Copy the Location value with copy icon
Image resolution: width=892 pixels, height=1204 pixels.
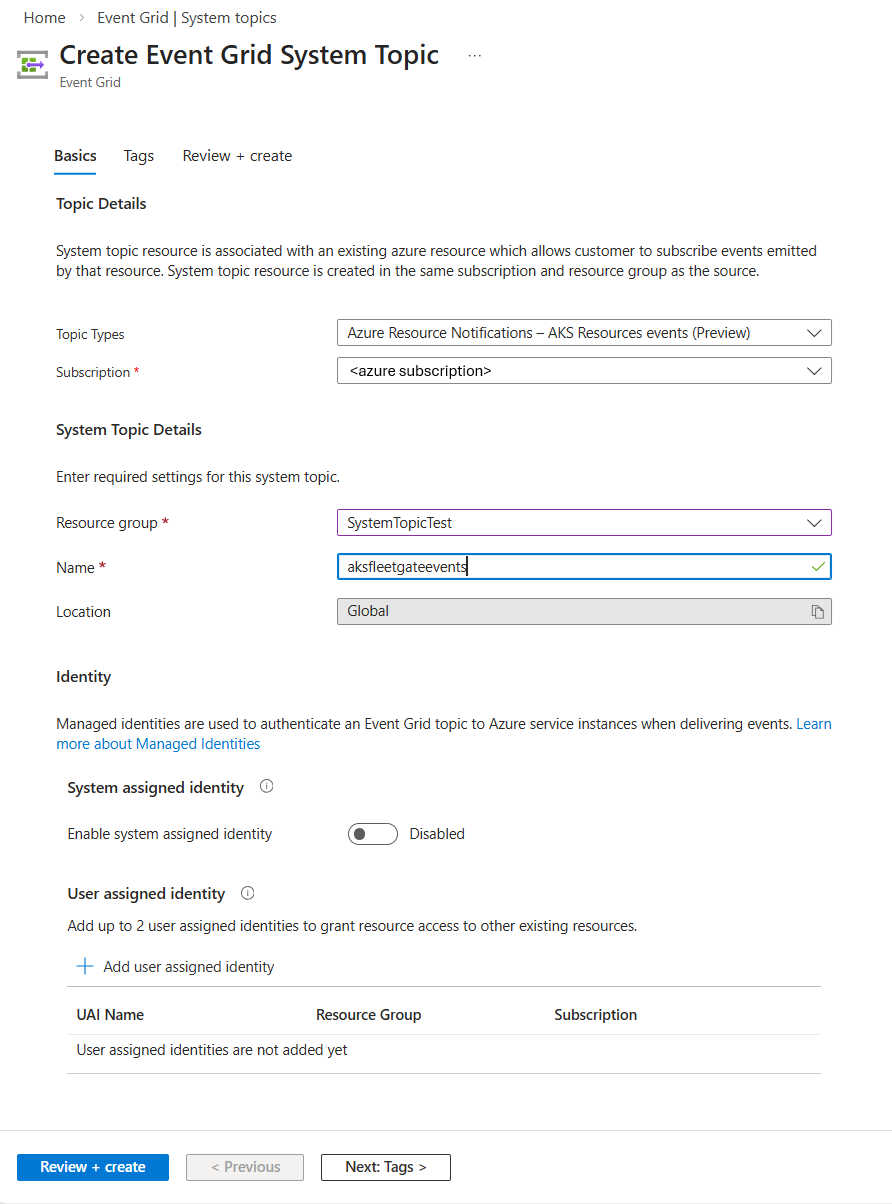point(817,612)
